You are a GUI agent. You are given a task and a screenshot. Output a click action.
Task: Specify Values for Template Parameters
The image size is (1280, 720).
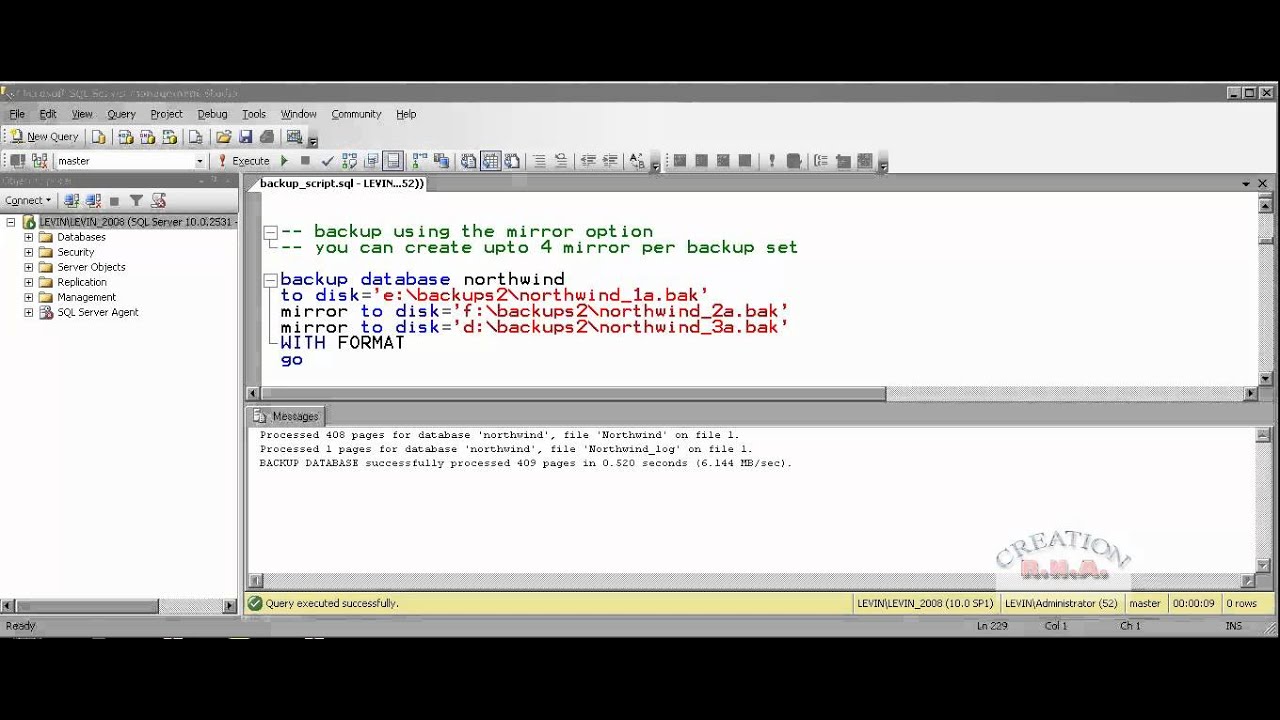coord(637,161)
